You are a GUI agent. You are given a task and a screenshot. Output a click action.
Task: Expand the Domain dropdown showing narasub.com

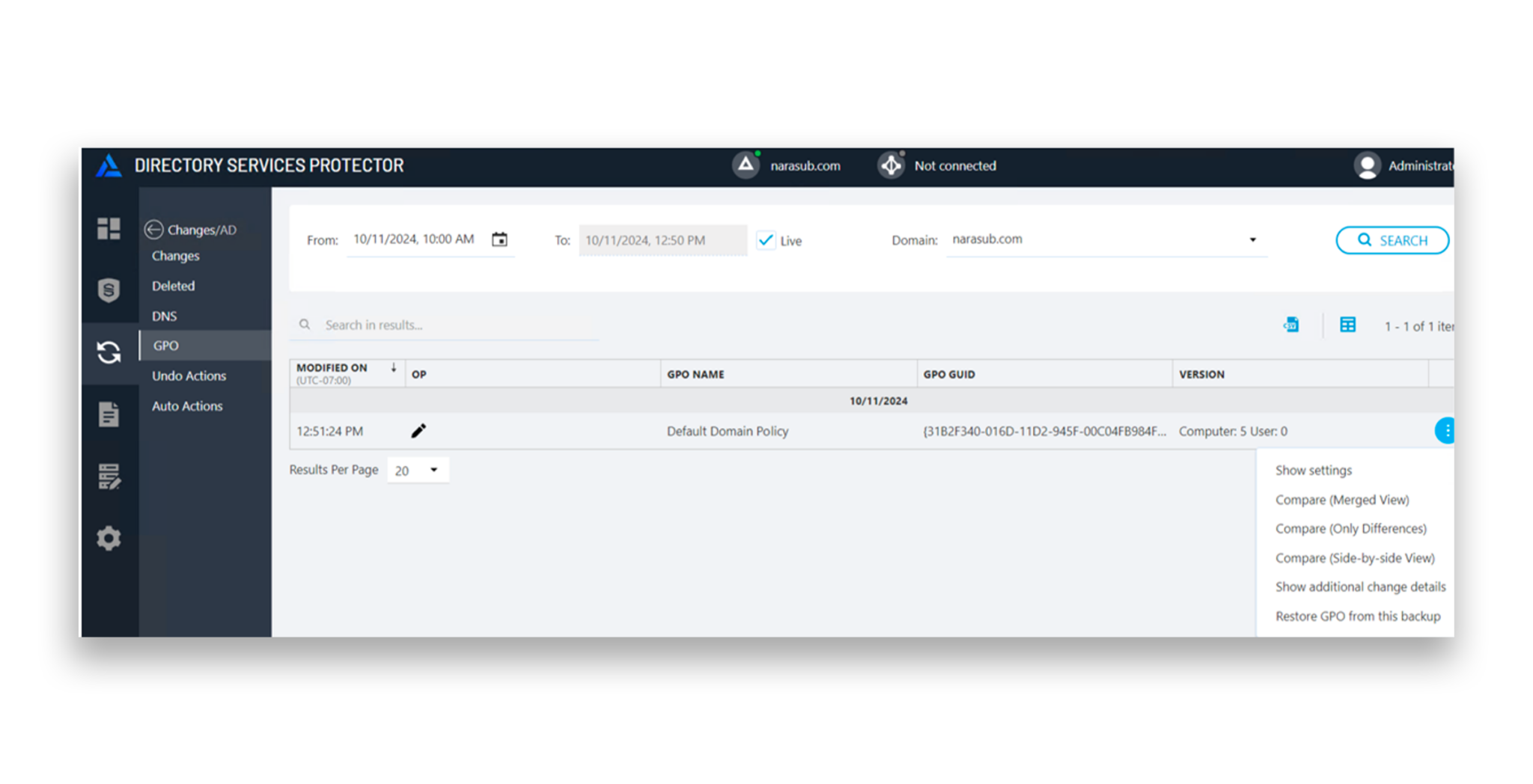[x=1252, y=239]
